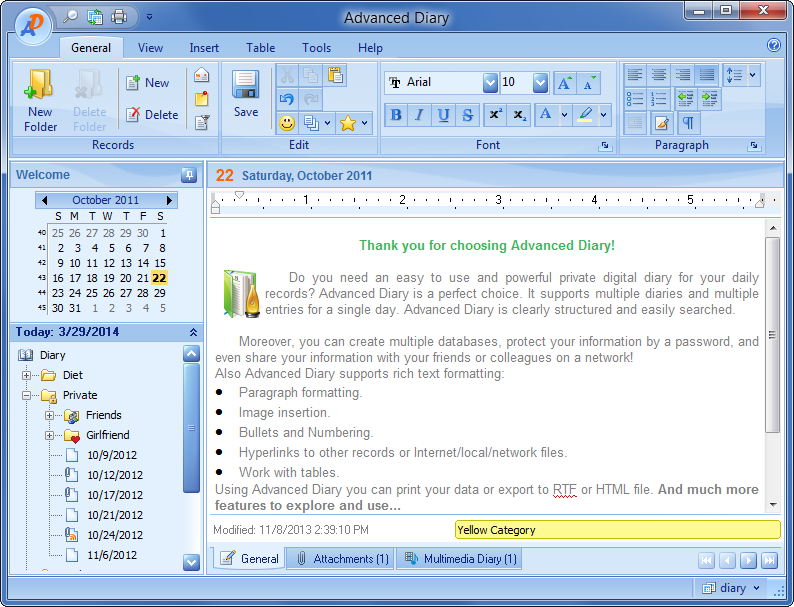
Task: Toggle italic formatting
Action: pos(419,115)
